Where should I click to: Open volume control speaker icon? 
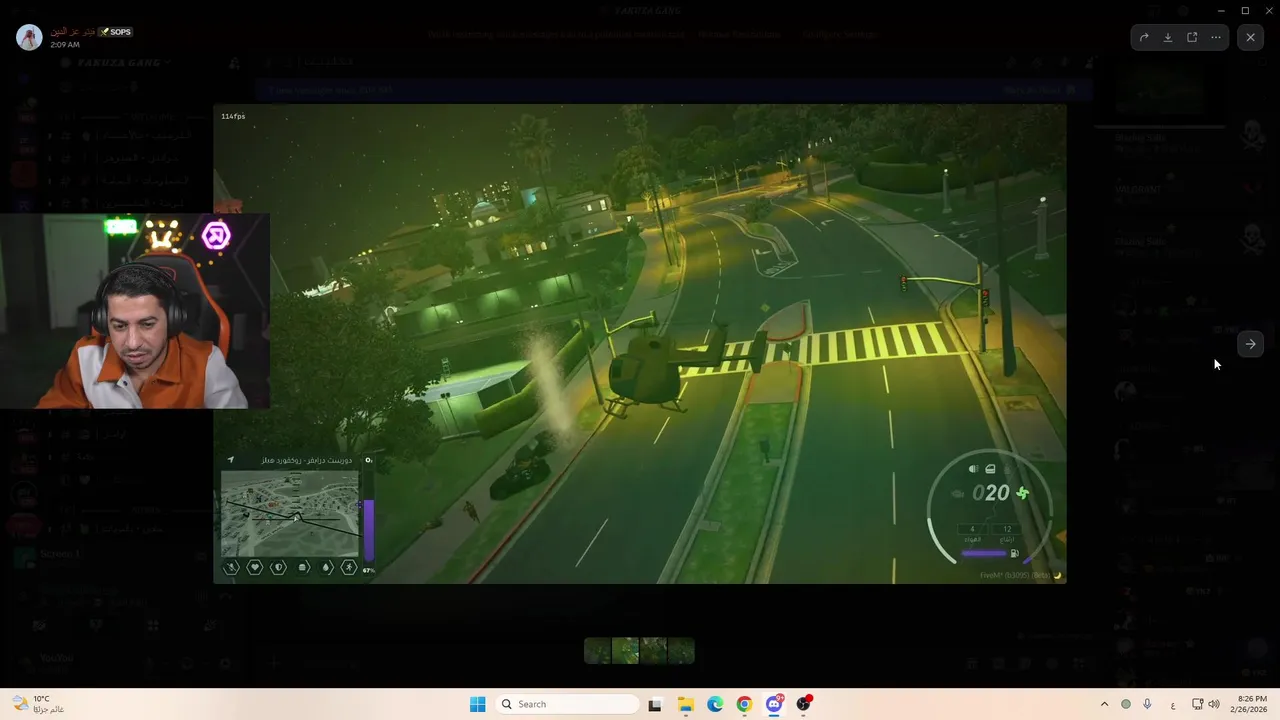coord(1214,704)
